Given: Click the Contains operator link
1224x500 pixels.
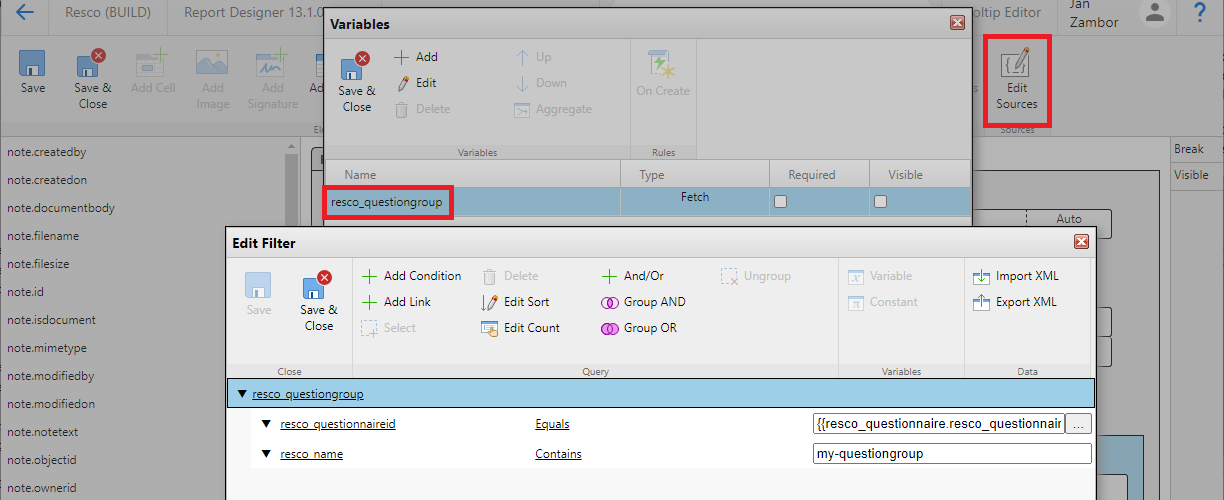Looking at the screenshot, I should [x=558, y=454].
